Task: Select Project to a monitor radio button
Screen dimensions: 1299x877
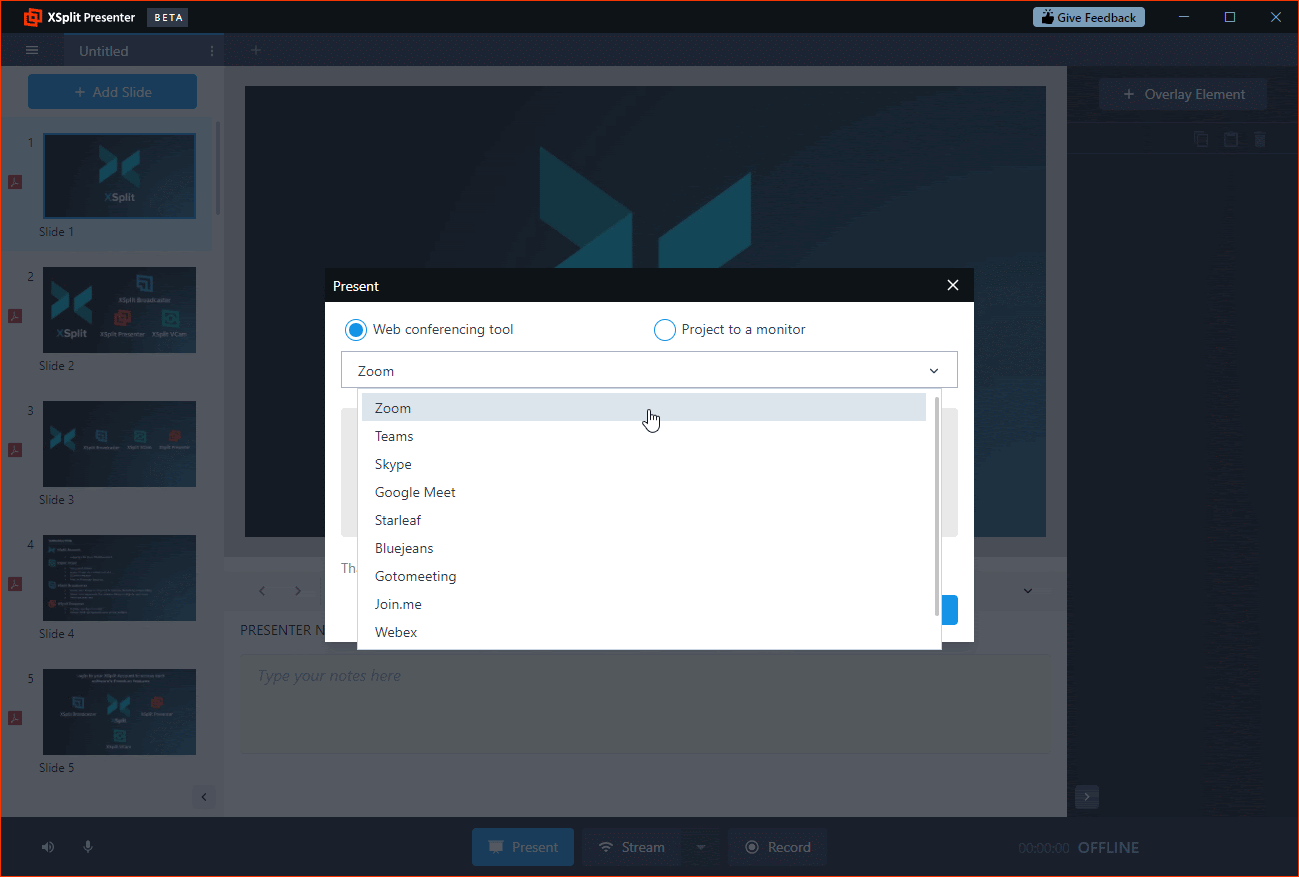Action: (664, 330)
